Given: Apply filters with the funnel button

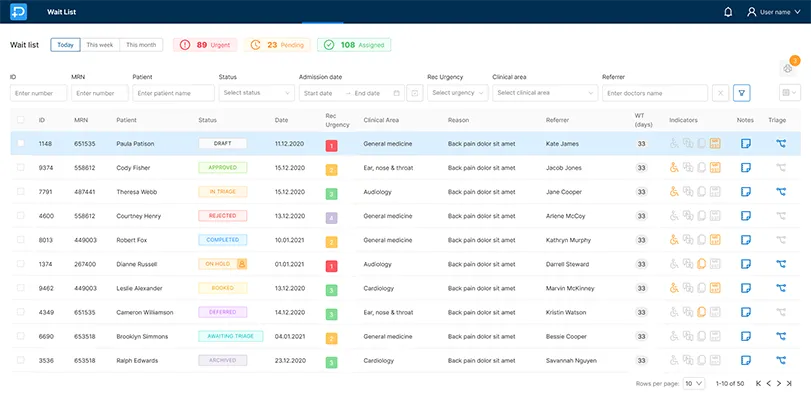Looking at the screenshot, I should (742, 93).
